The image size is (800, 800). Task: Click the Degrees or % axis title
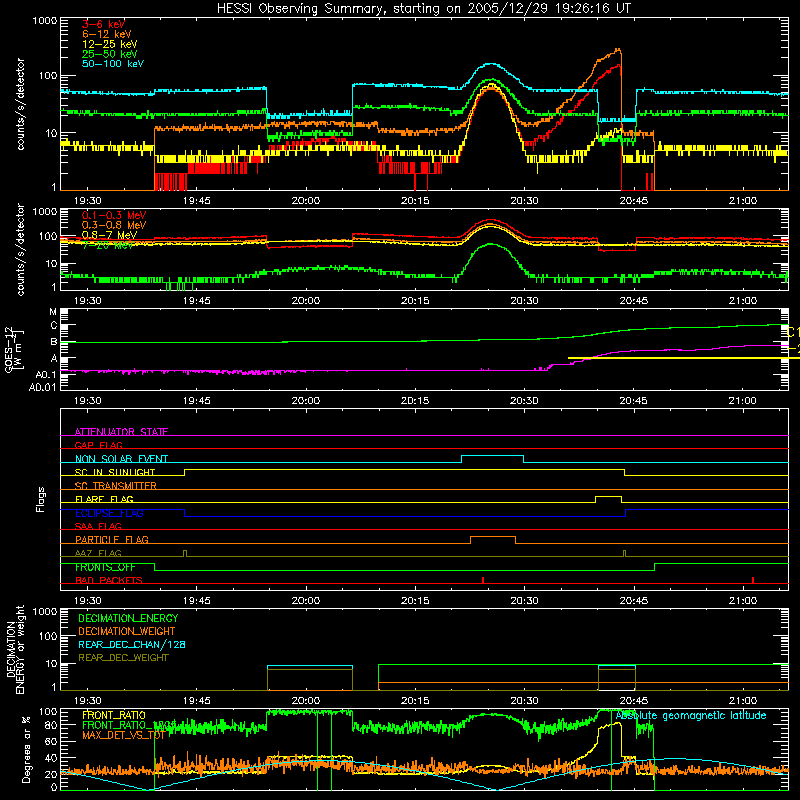26,749
